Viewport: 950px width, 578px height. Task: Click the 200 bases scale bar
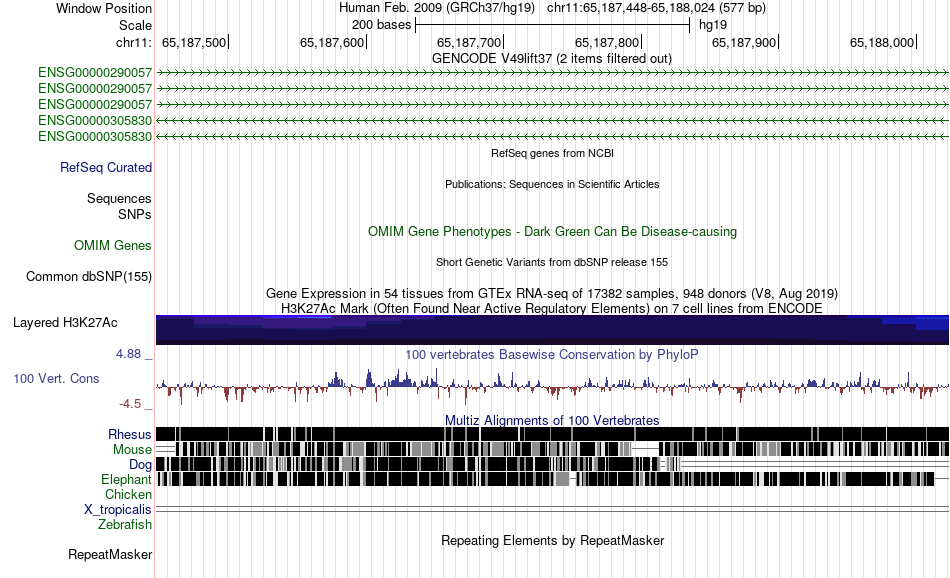coord(553,25)
